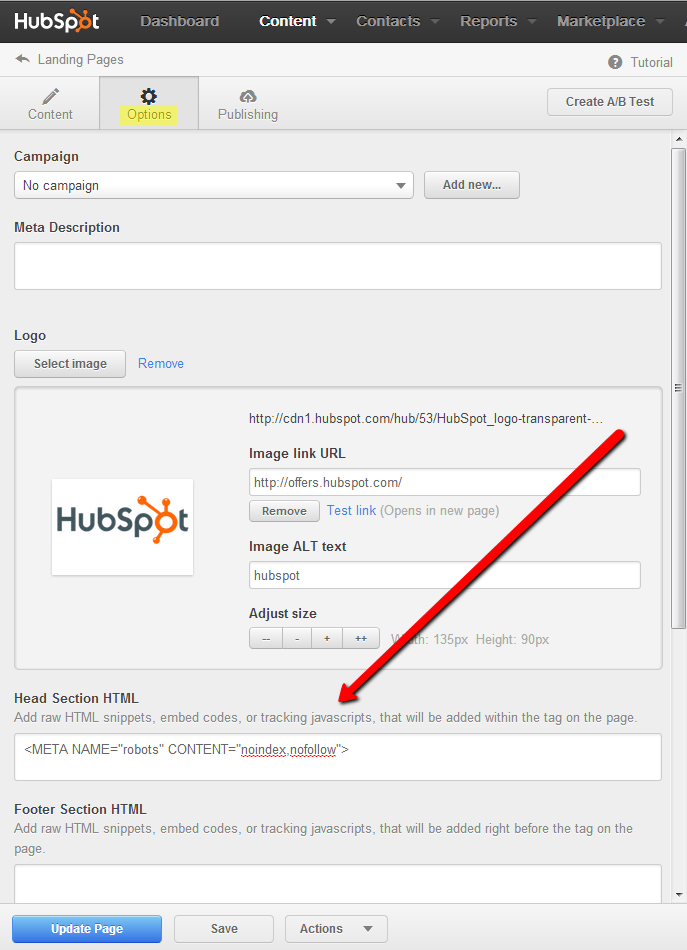The image size is (687, 950).
Task: Focus the Head Section HTML textarea
Action: (337, 757)
